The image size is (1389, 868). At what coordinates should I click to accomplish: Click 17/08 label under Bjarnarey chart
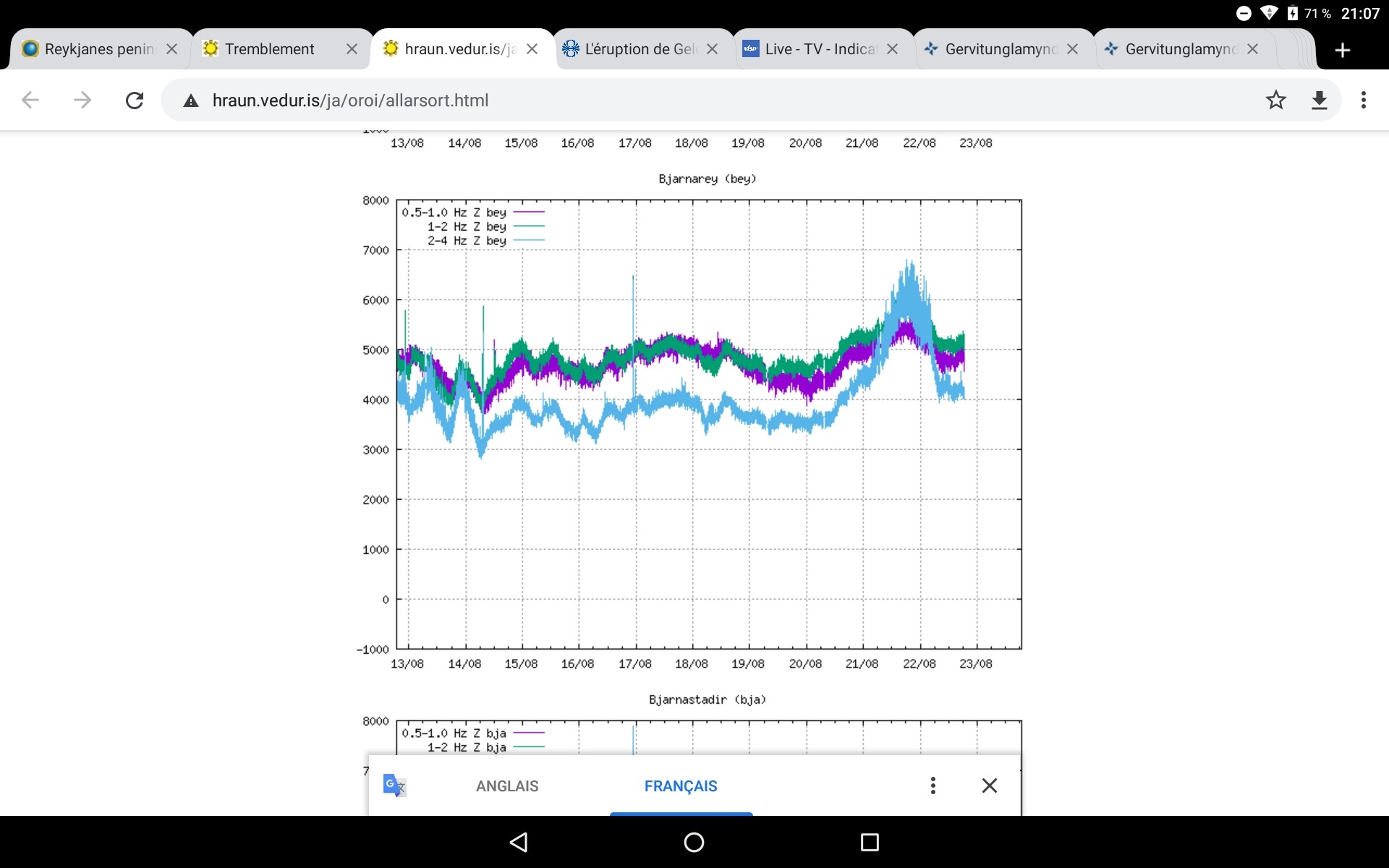[634, 663]
